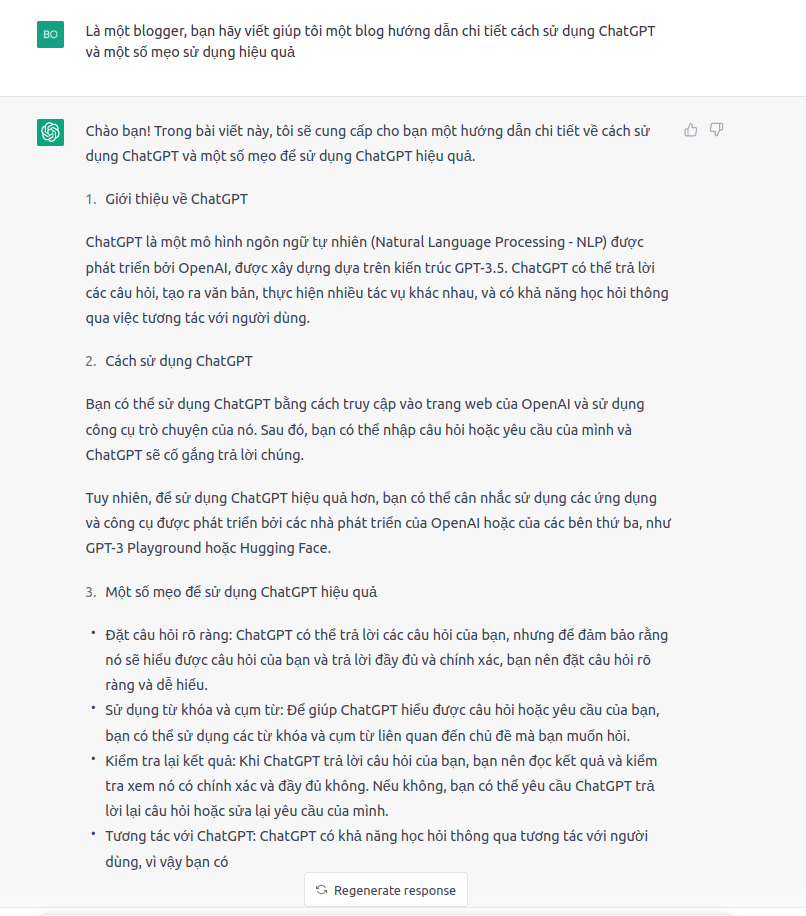Click the thumbs down feedback icon
This screenshot has width=806, height=916.
pyautogui.click(x=716, y=130)
